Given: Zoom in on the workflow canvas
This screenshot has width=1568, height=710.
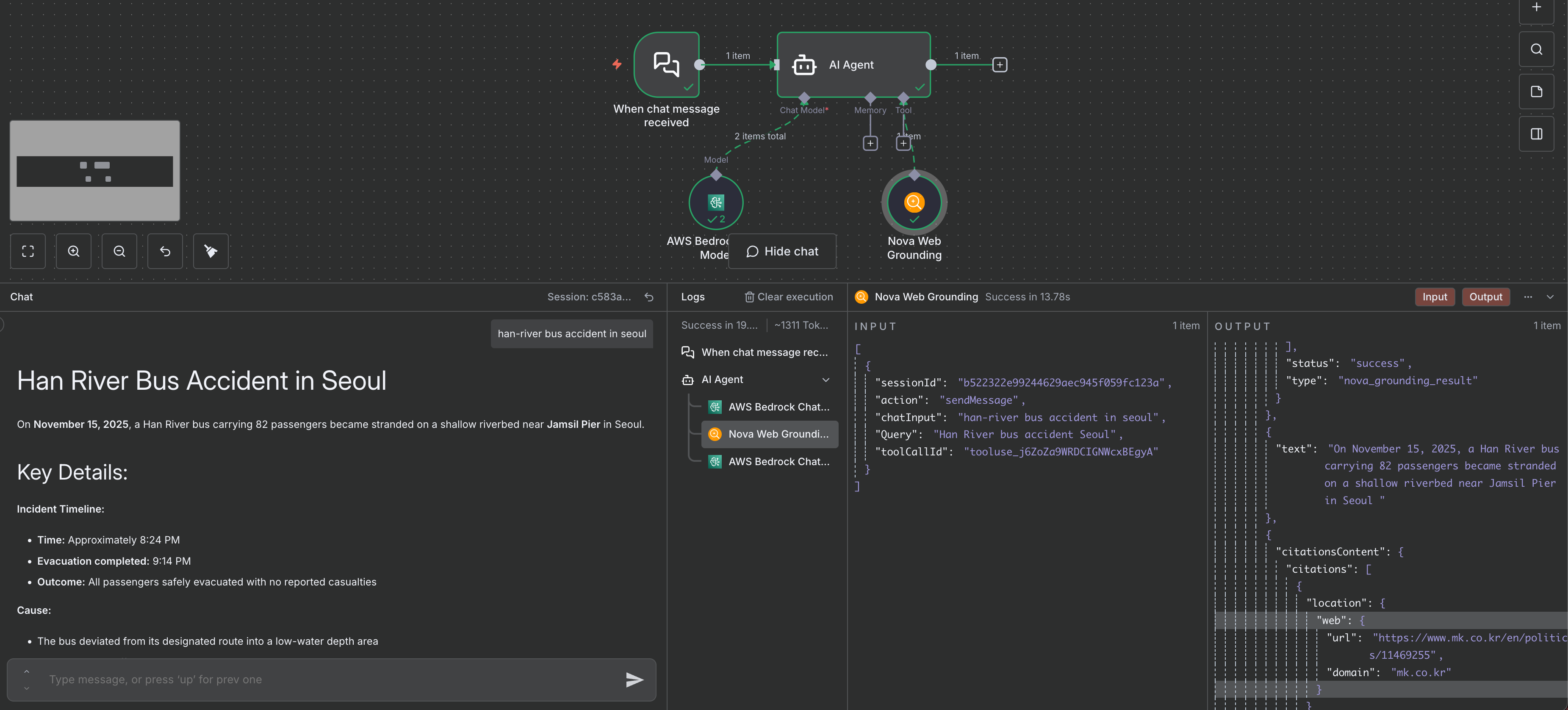Looking at the screenshot, I should [74, 251].
